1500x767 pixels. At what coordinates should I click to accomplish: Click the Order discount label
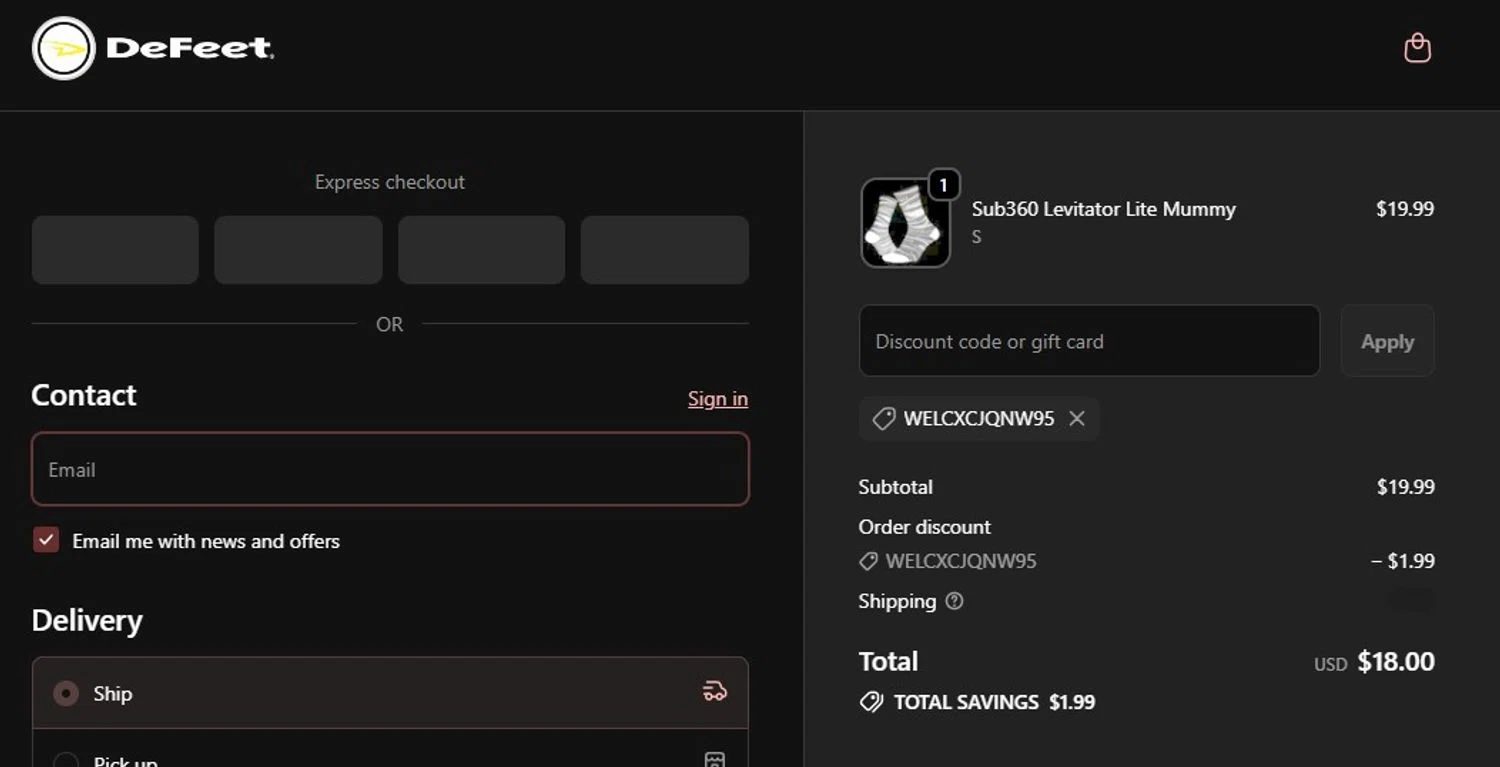click(x=925, y=527)
